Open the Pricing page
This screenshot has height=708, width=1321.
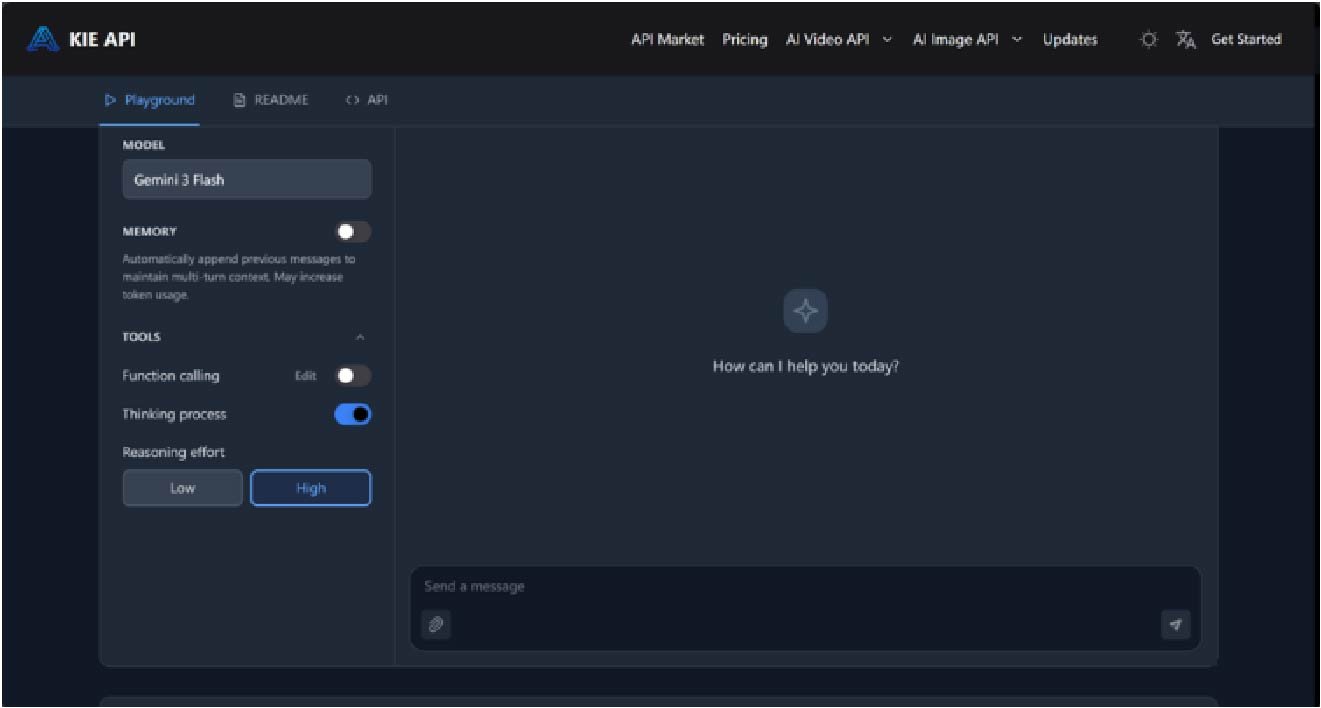coord(745,40)
